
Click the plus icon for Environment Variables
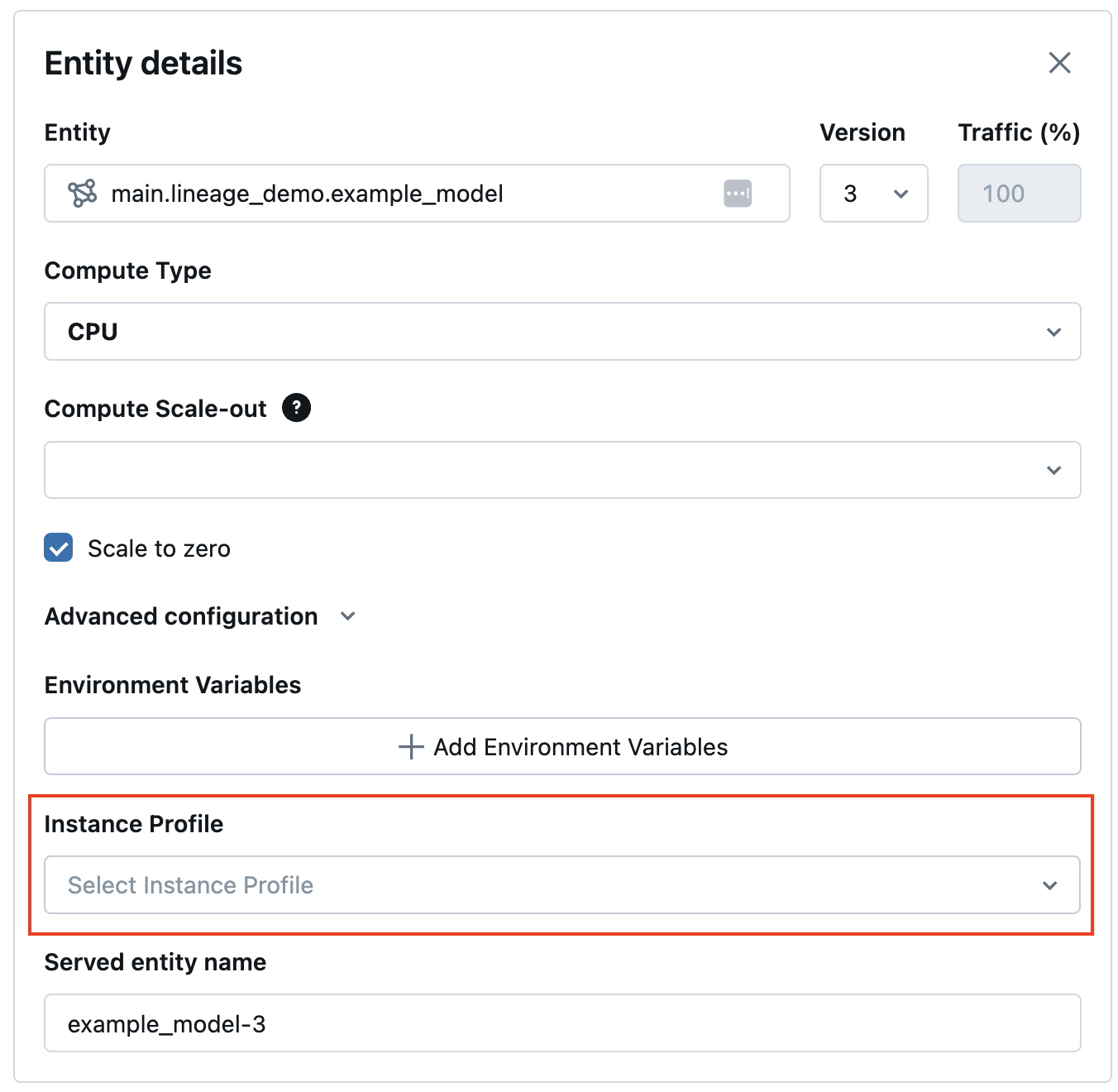(x=411, y=746)
